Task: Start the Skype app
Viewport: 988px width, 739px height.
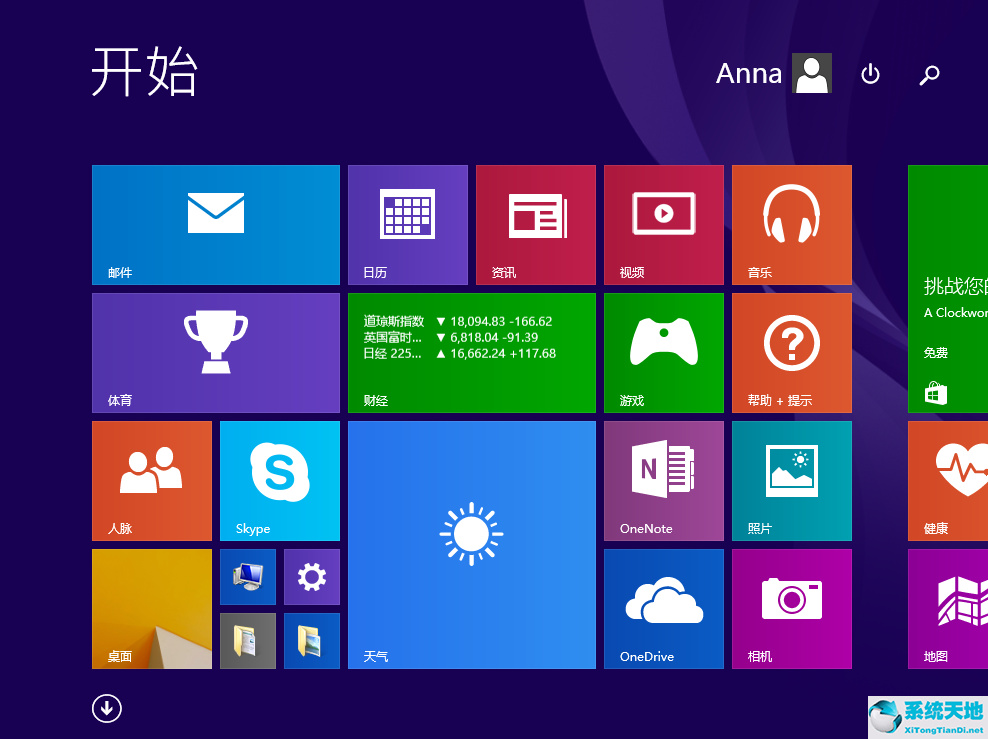Action: point(279,481)
